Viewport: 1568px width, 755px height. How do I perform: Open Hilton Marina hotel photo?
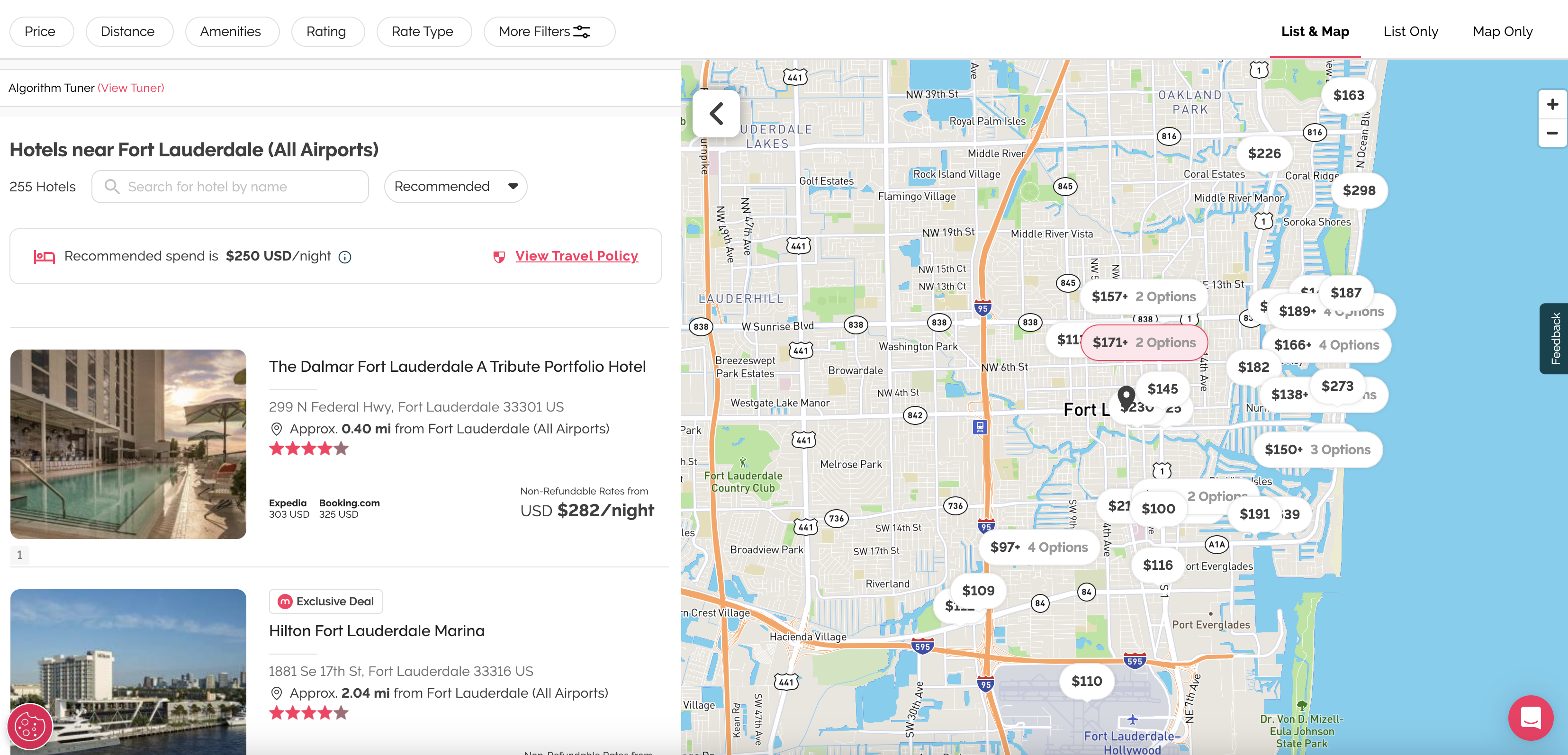[x=128, y=672]
